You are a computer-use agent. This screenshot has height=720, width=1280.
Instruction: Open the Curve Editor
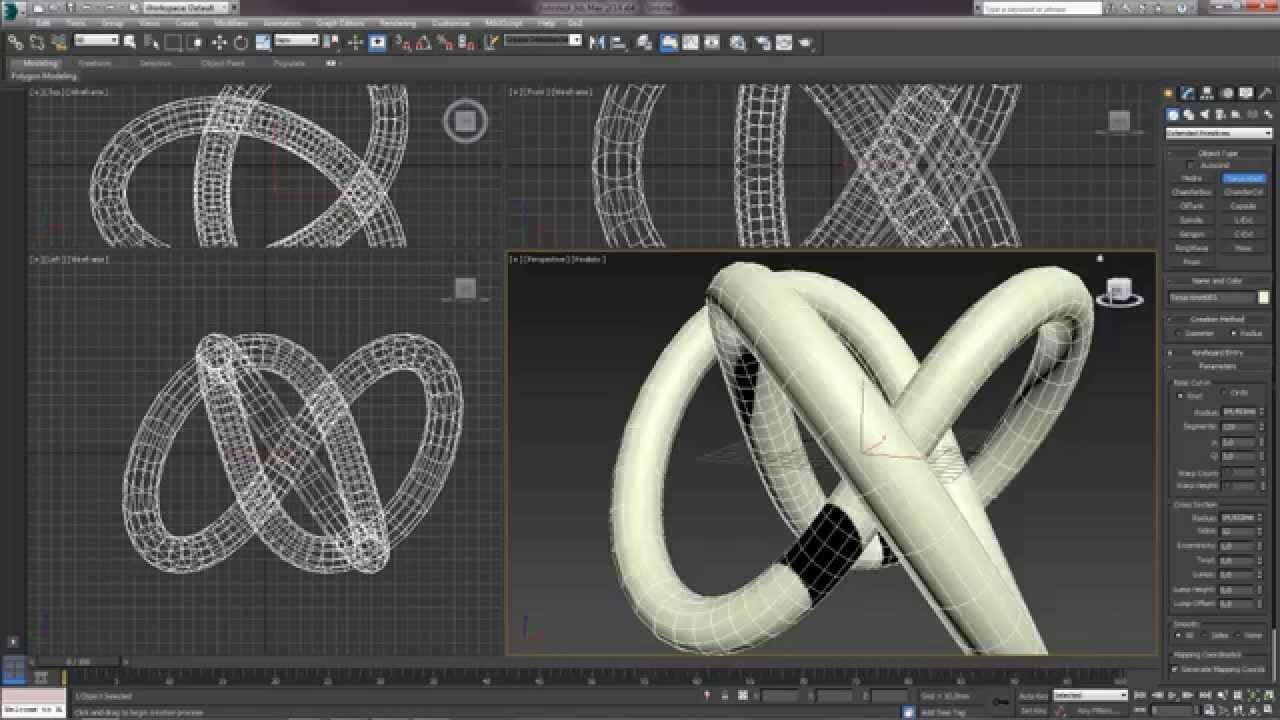[x=690, y=42]
